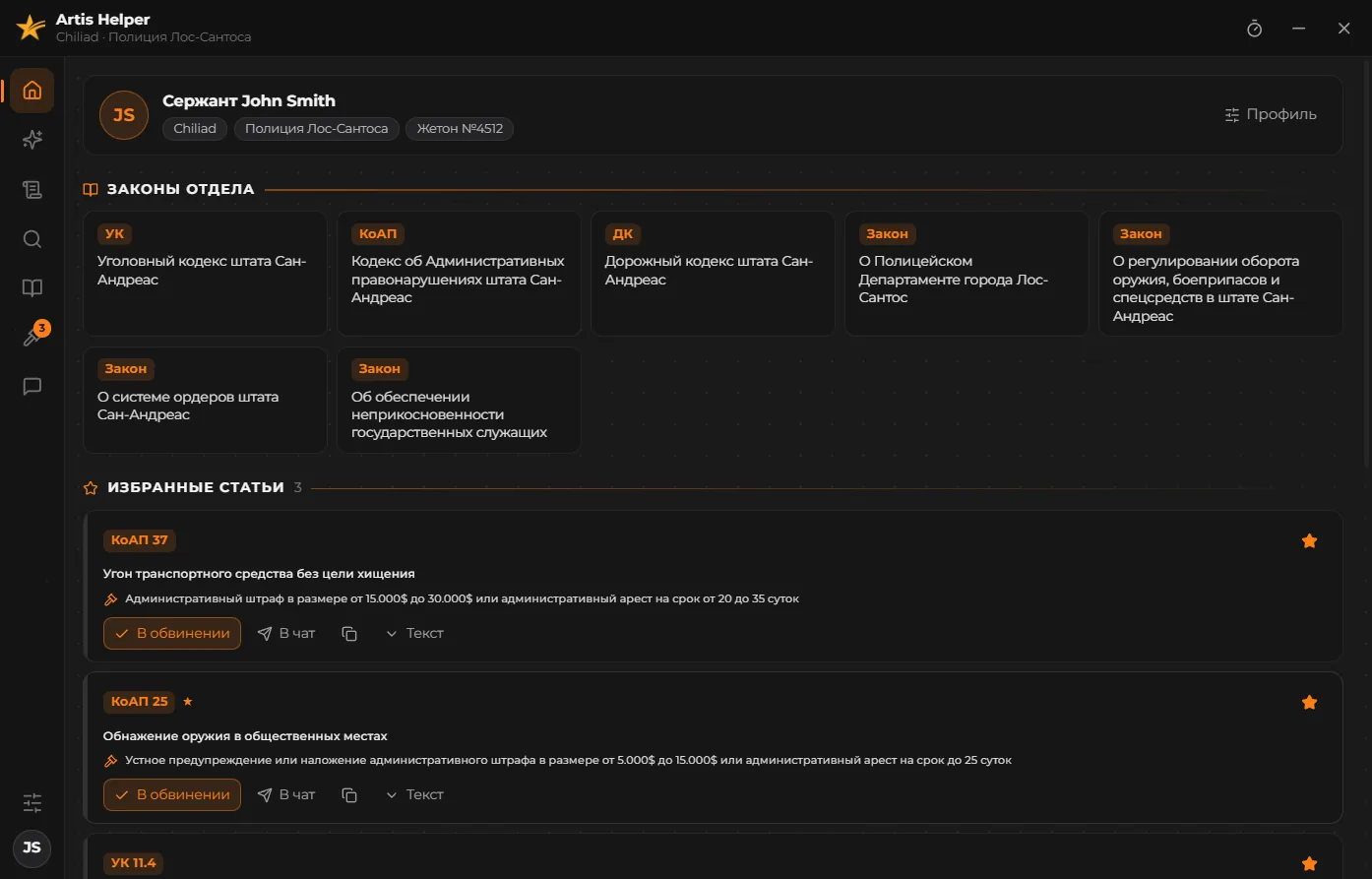Image resolution: width=1372 pixels, height=879 pixels.
Task: Expand «Текст» for the КоАП 37 article
Action: 414,634
